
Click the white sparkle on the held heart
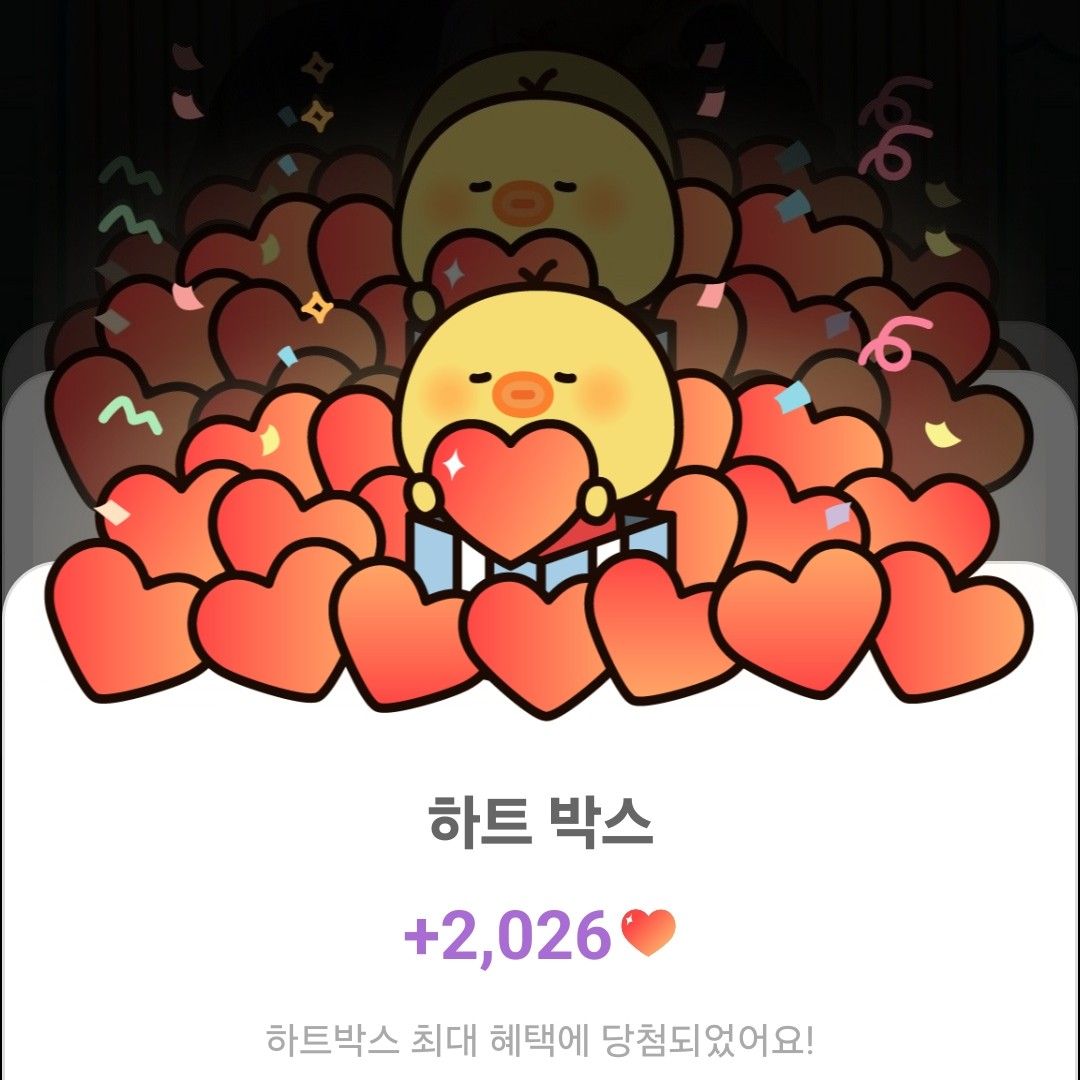(x=453, y=465)
